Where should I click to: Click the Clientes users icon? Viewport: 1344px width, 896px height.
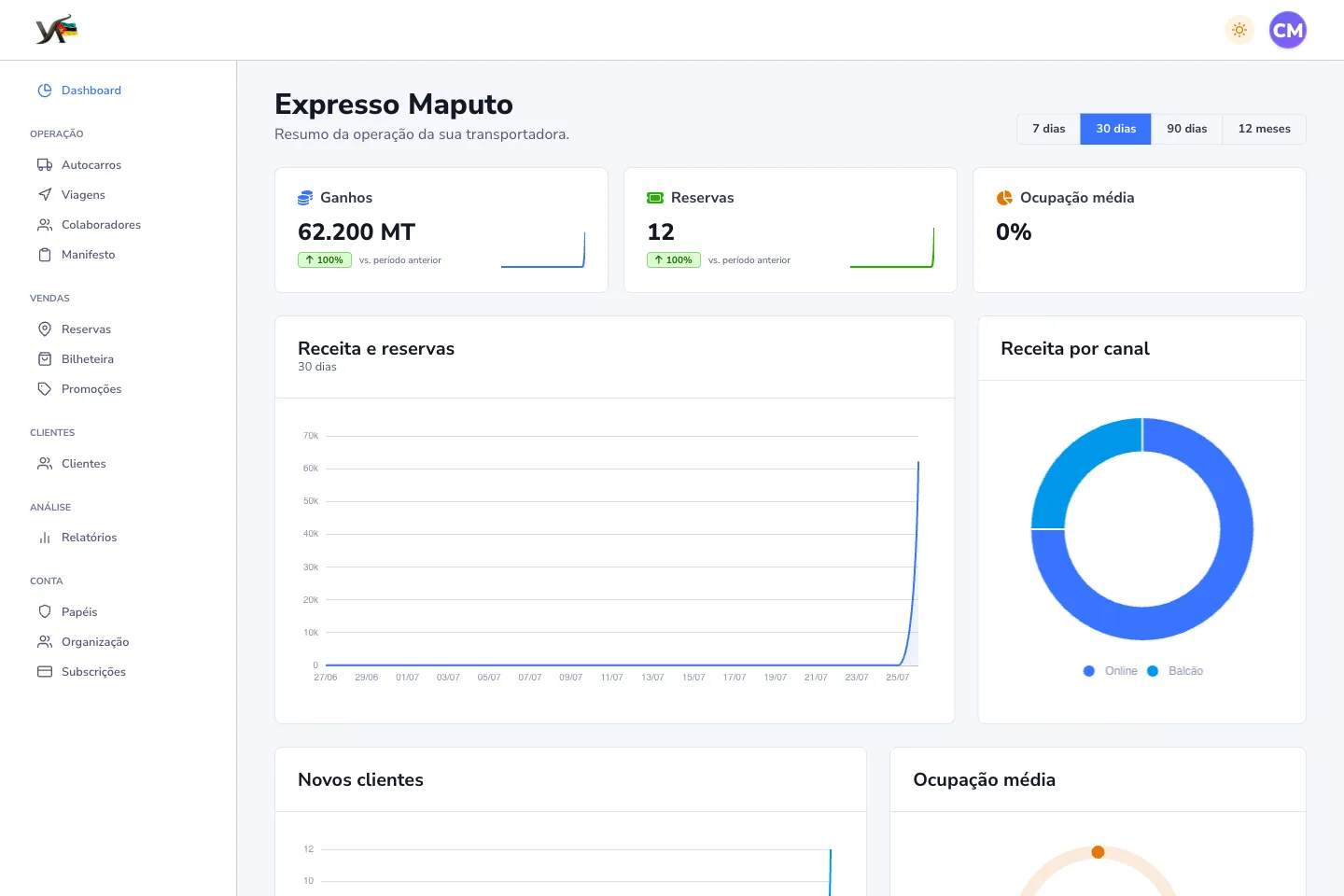[x=45, y=464]
